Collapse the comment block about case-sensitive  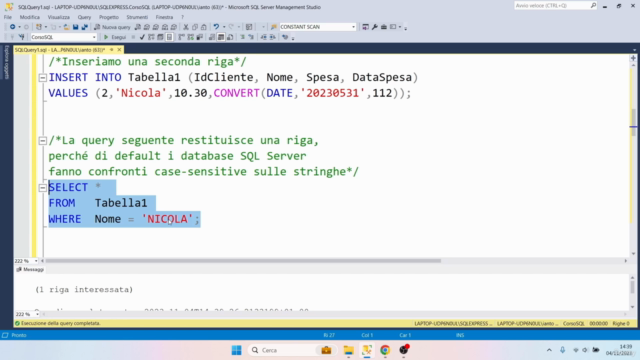[42, 141]
